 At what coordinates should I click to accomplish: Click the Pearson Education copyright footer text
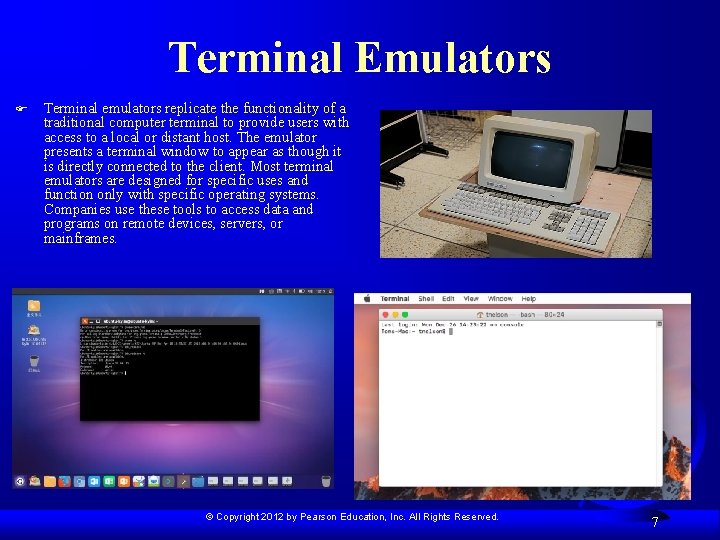coord(352,517)
